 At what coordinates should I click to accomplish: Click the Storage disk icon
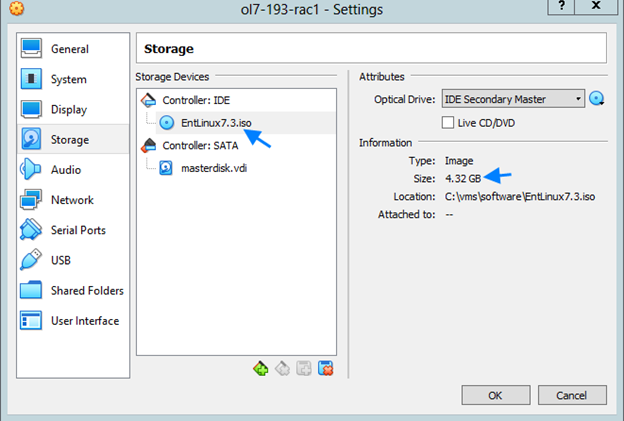click(31, 139)
